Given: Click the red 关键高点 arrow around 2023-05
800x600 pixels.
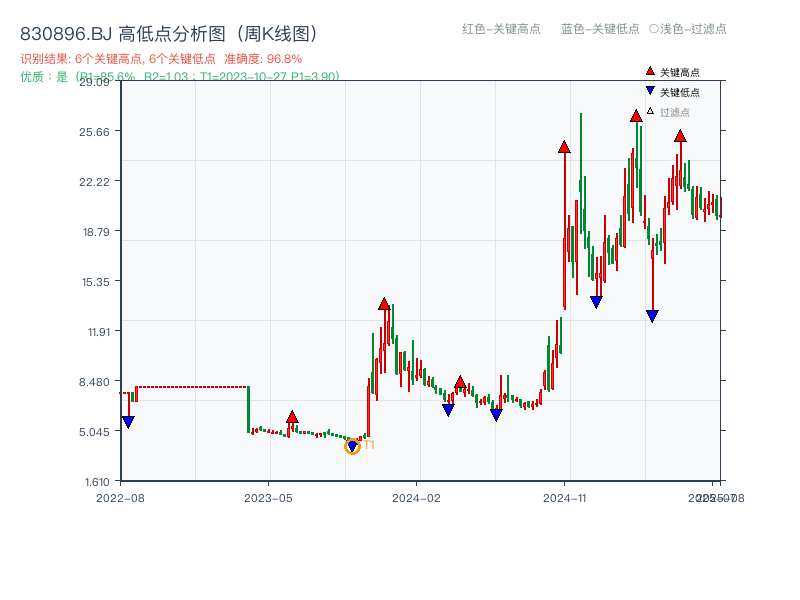Looking at the screenshot, I should (292, 414).
